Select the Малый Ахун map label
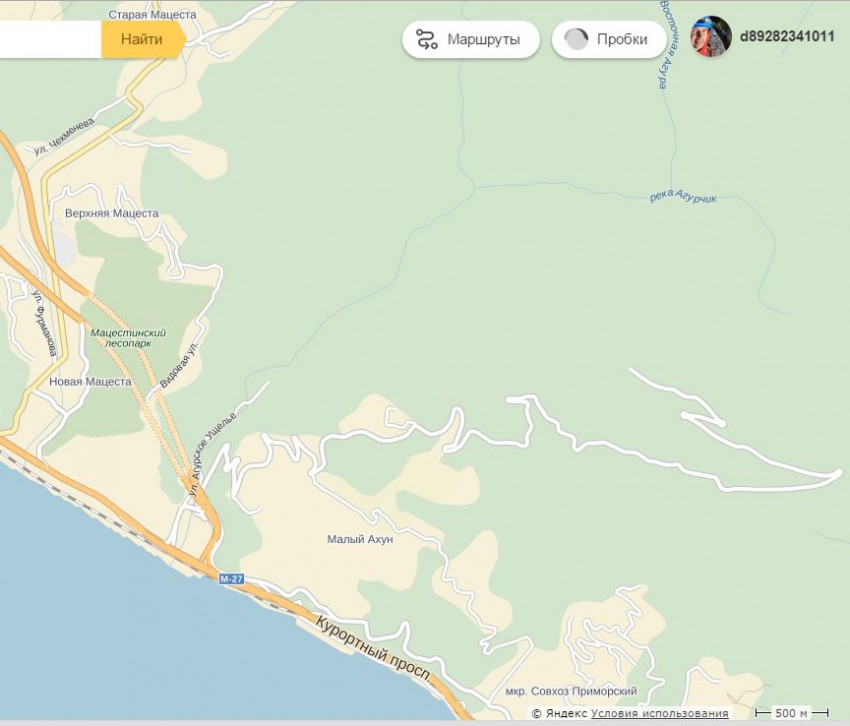Viewport: 850px width, 726px height. [360, 539]
